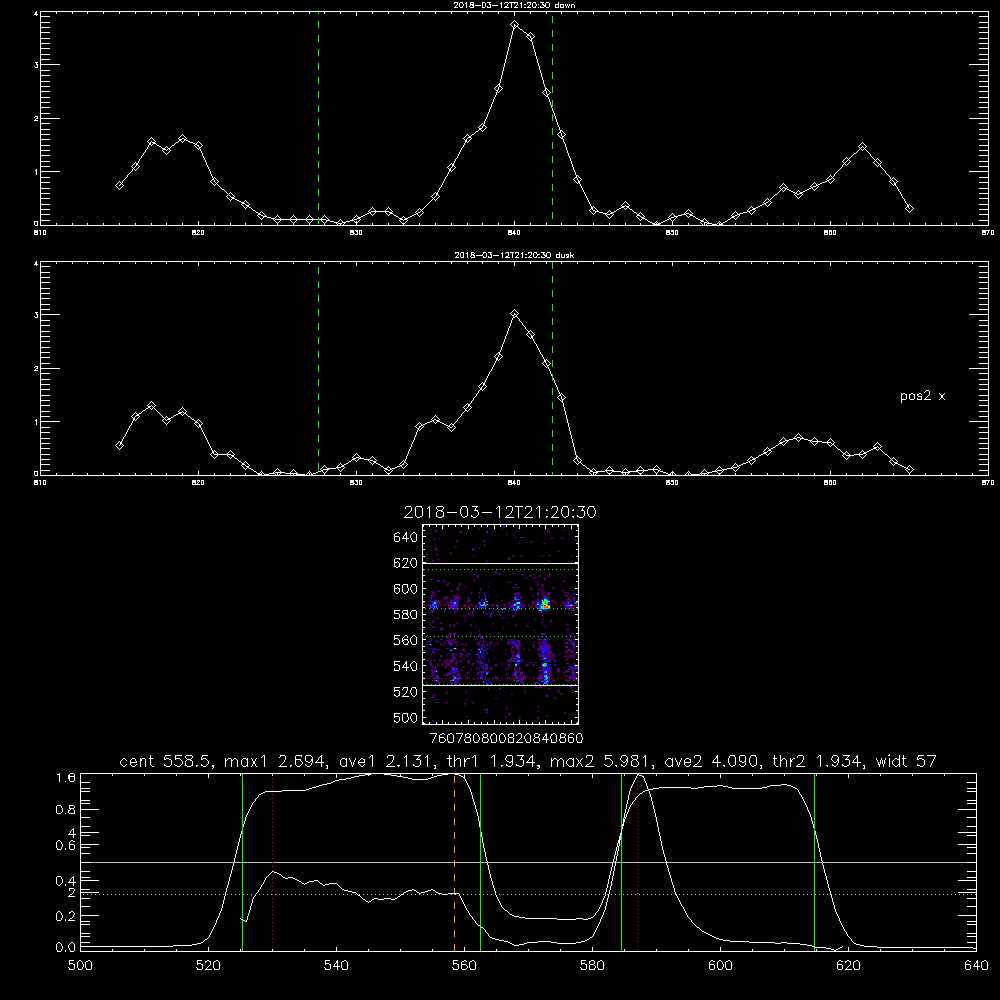This screenshot has width=1000, height=1000.
Task: Click the 'ave2 4.090' statistic
Action: (x=711, y=761)
